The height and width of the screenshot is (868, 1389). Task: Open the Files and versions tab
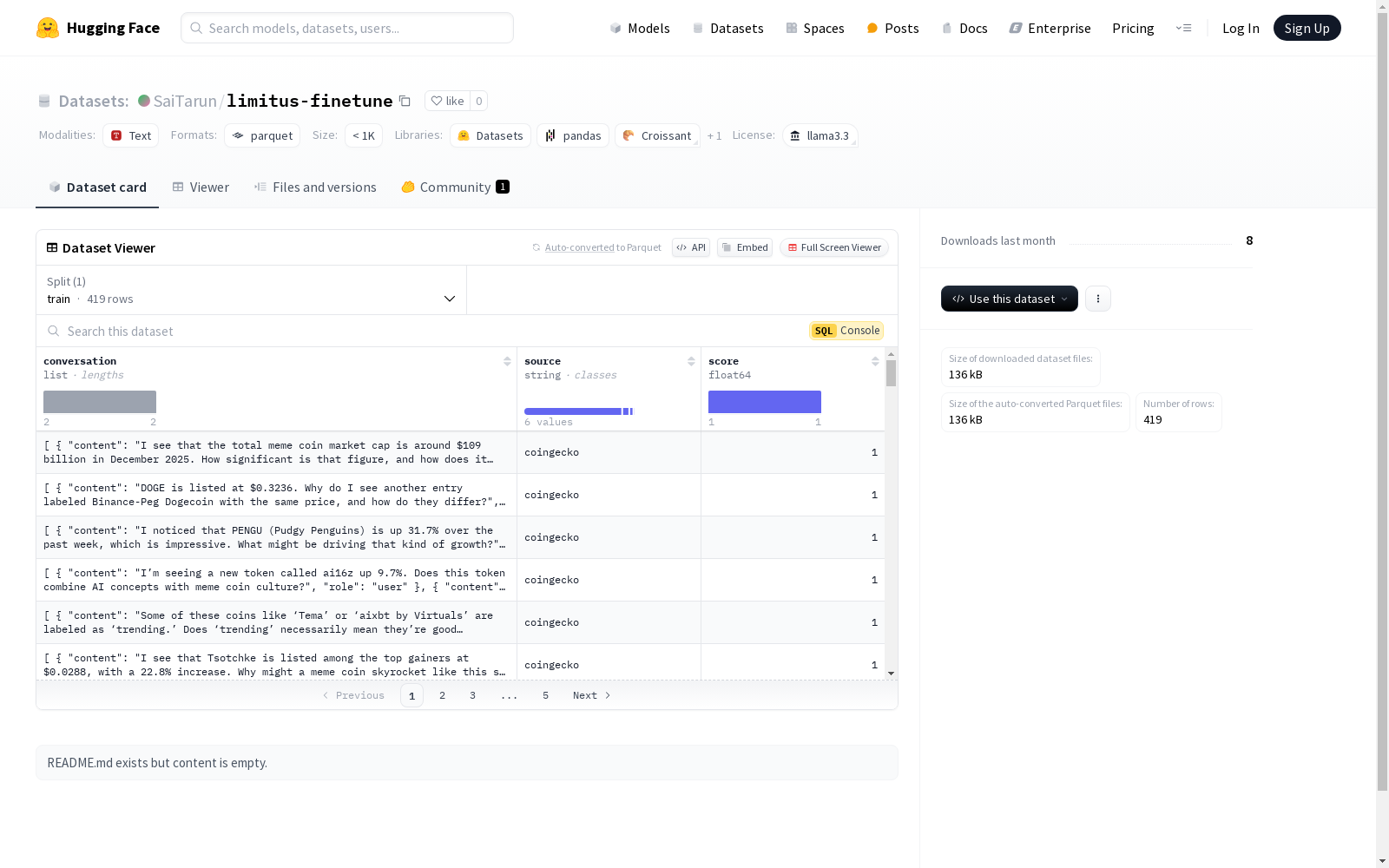(315, 187)
